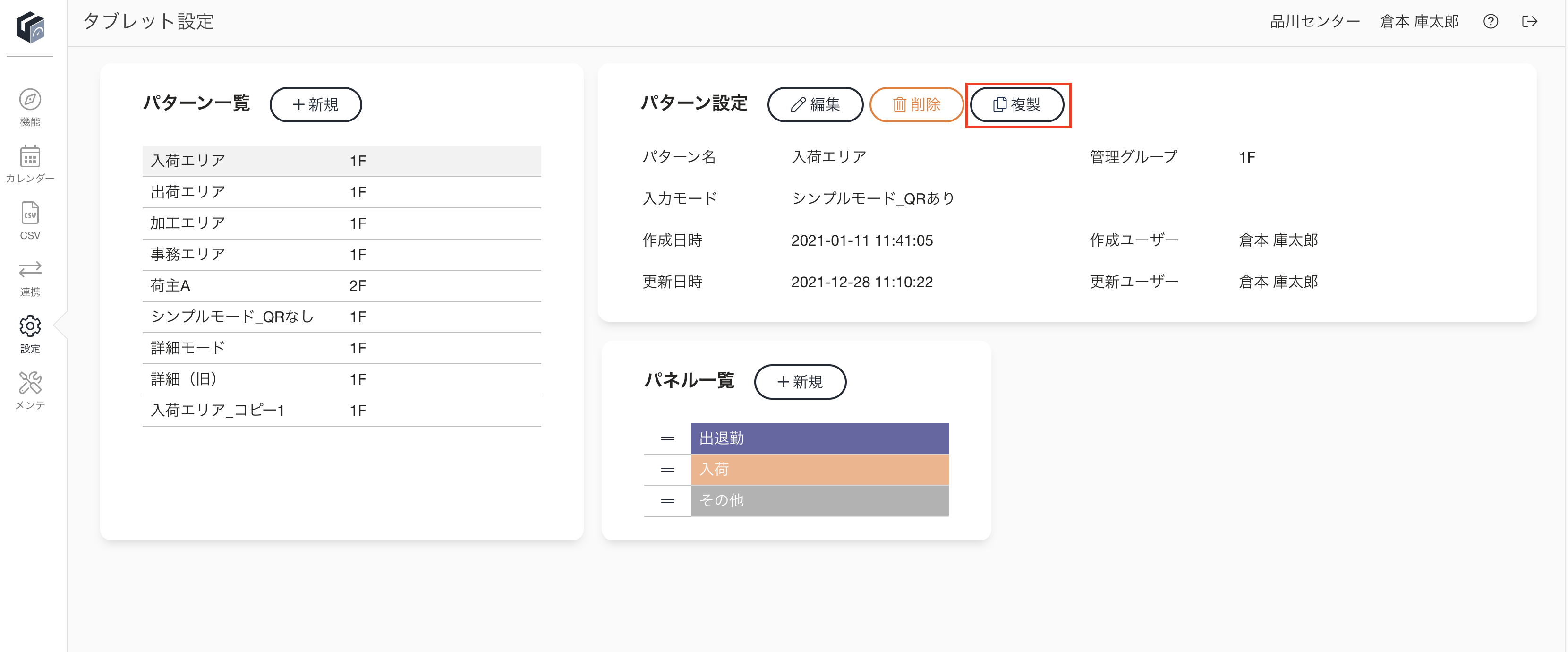Select 詳細（旧）pattern row
1568x652 pixels.
[341, 379]
